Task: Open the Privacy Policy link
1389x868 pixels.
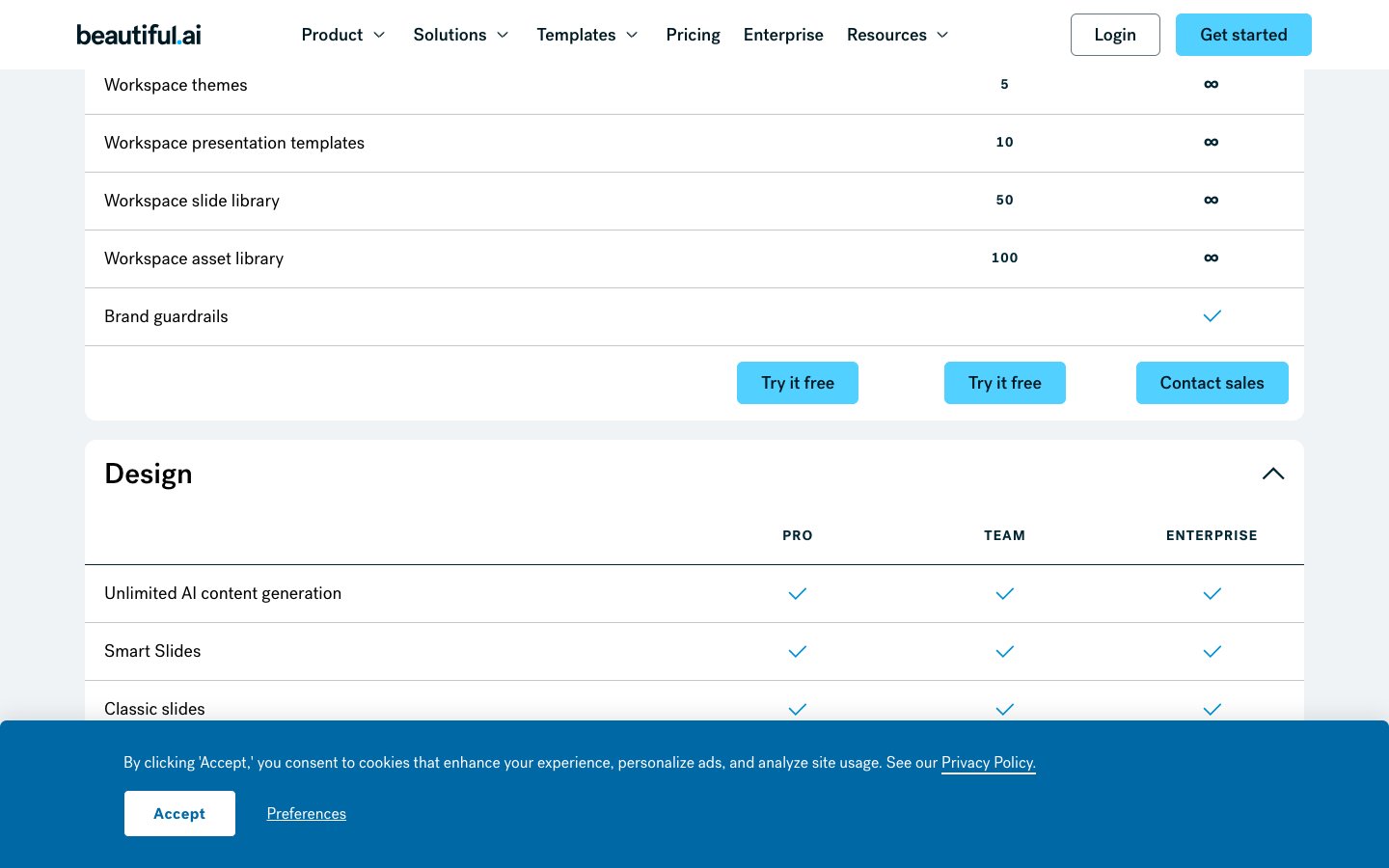Action: (988, 763)
